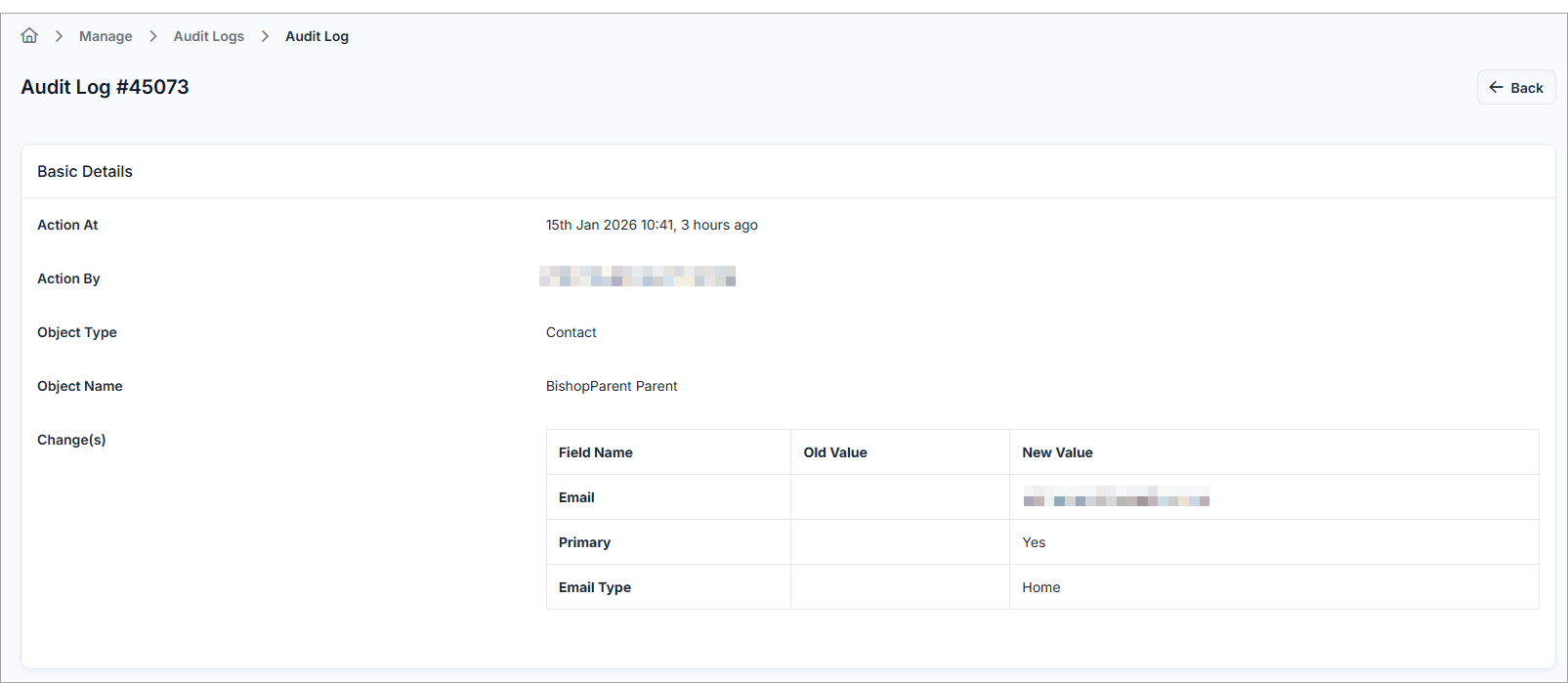Click the blurred Action By user name
The image size is (1568, 683).
(x=637, y=277)
